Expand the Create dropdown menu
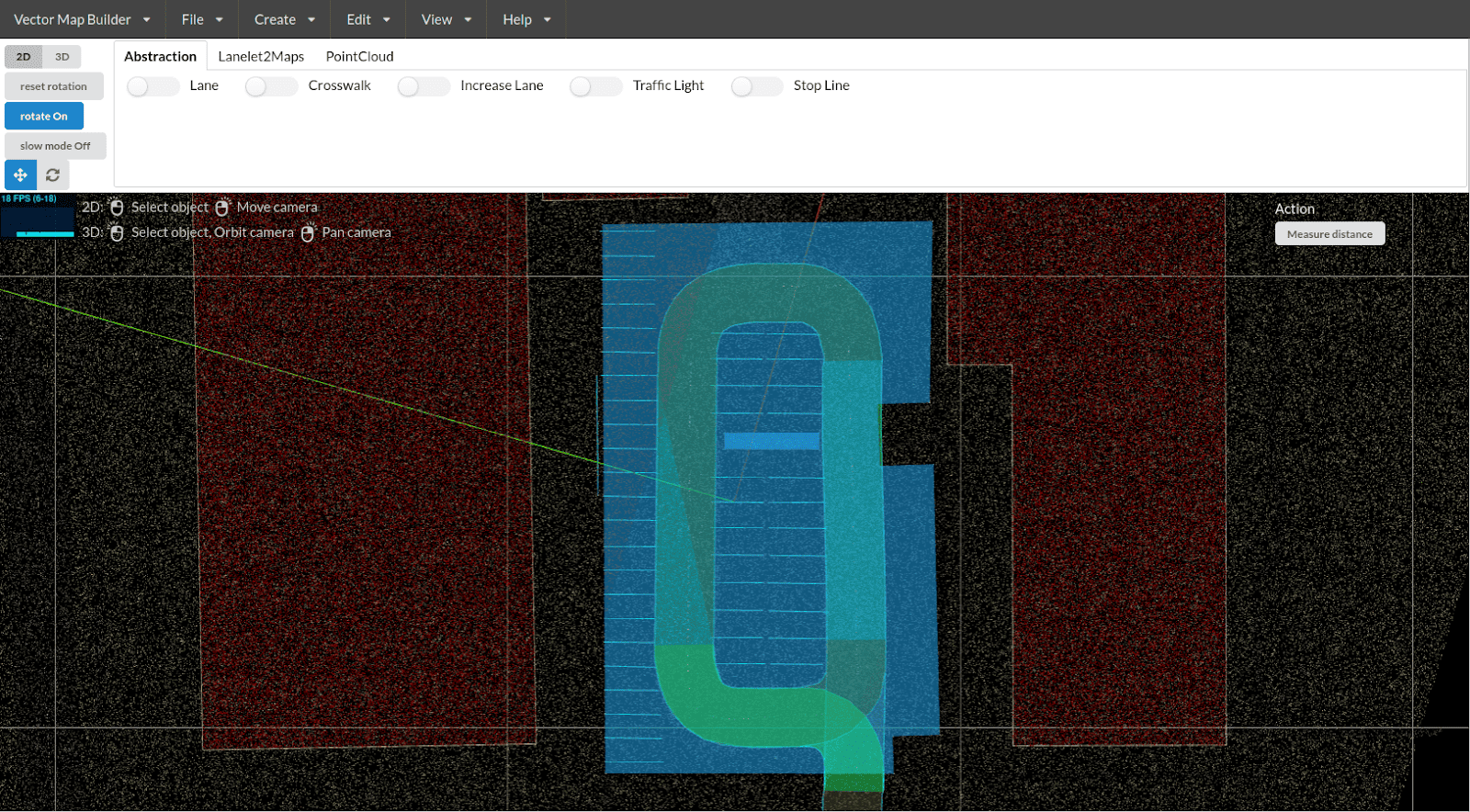Viewport: 1470px width, 812px height. [284, 19]
